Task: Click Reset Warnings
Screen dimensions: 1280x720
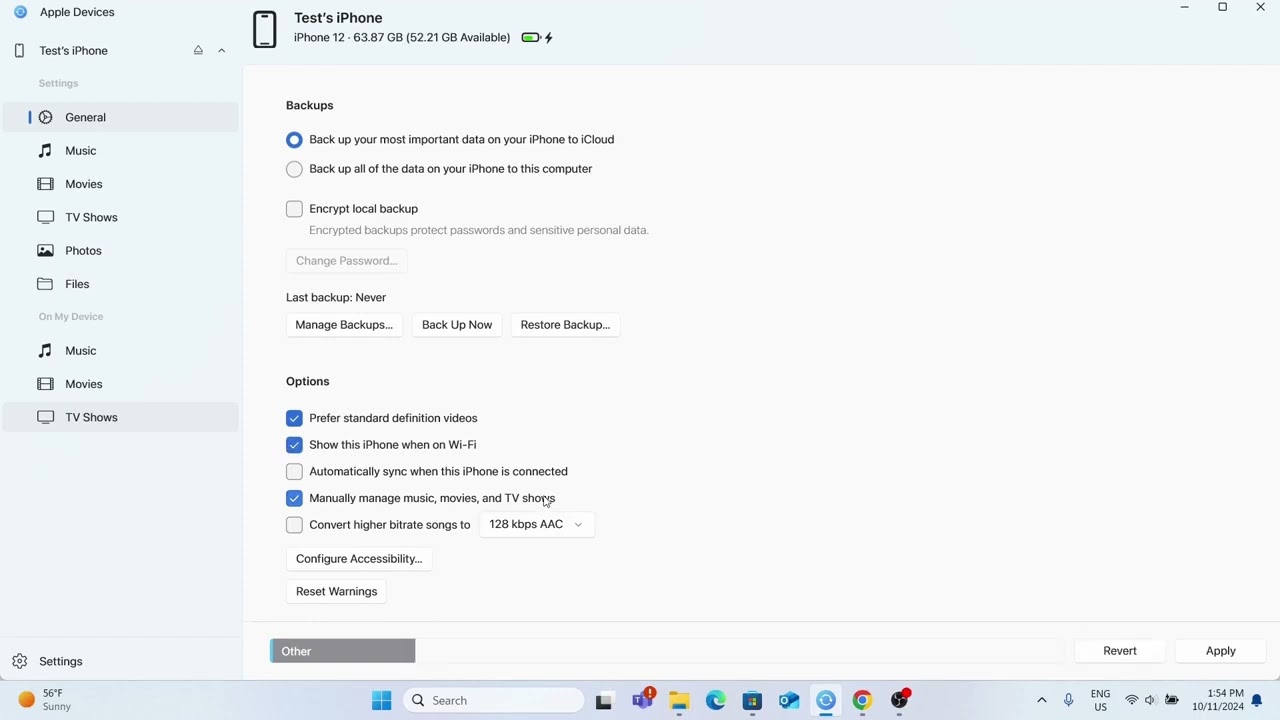Action: [x=336, y=592]
